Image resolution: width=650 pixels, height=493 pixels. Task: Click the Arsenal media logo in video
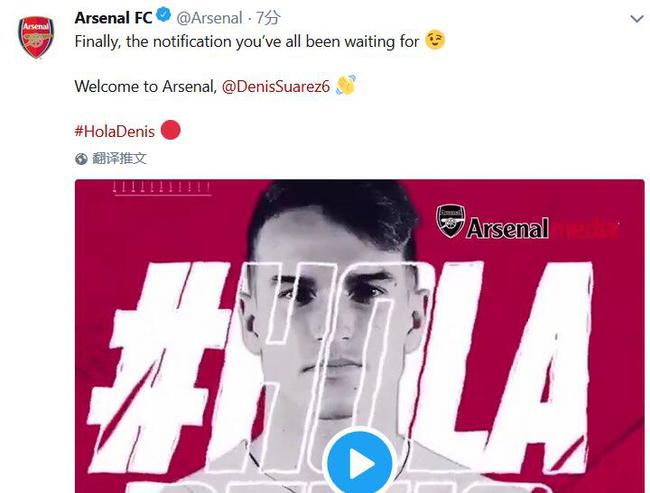(x=527, y=223)
